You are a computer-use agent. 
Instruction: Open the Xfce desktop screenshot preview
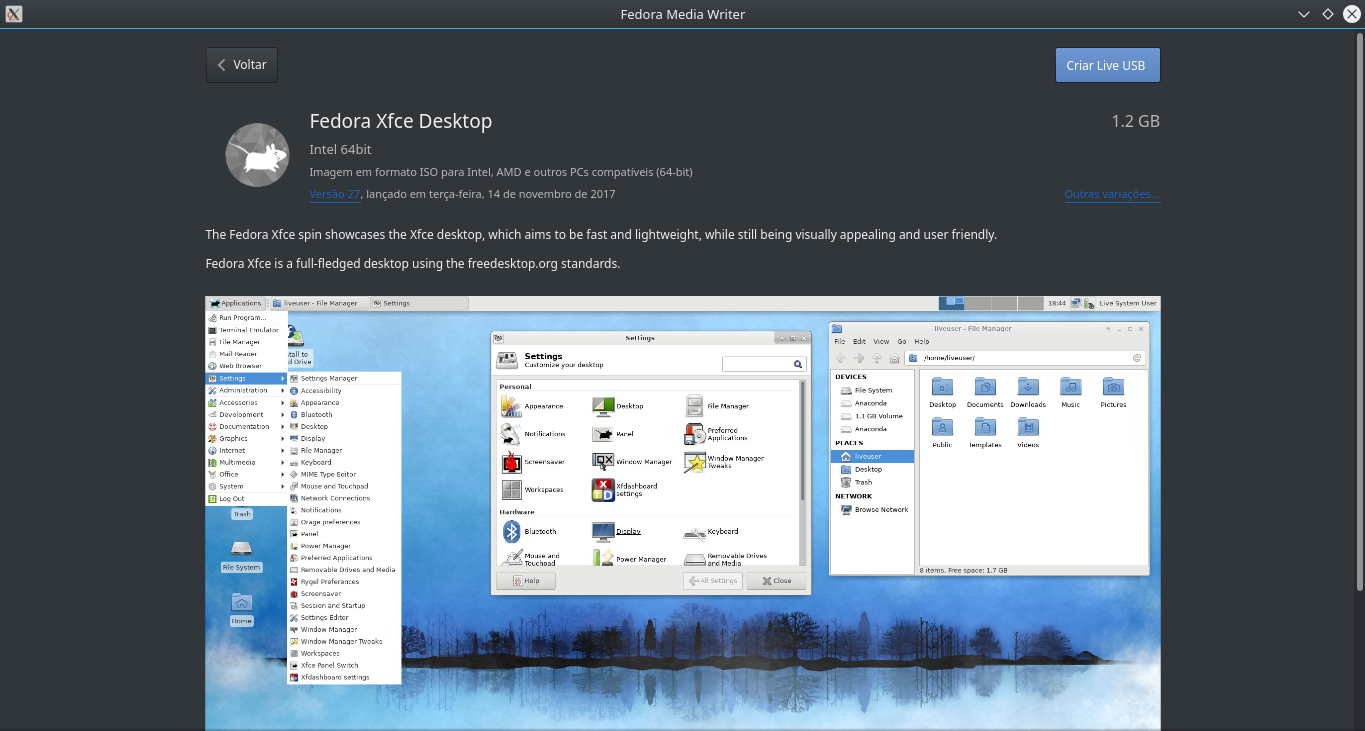tap(683, 513)
